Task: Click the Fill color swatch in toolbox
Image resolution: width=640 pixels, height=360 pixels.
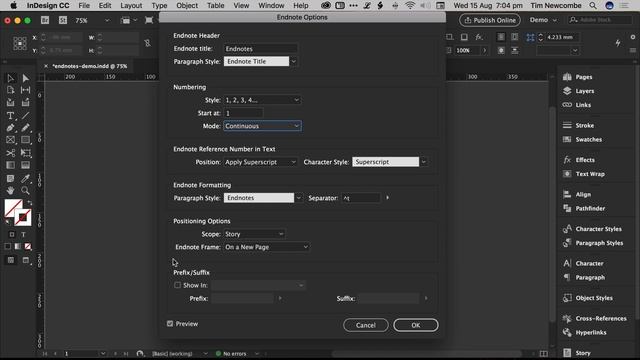Action: 13,207
